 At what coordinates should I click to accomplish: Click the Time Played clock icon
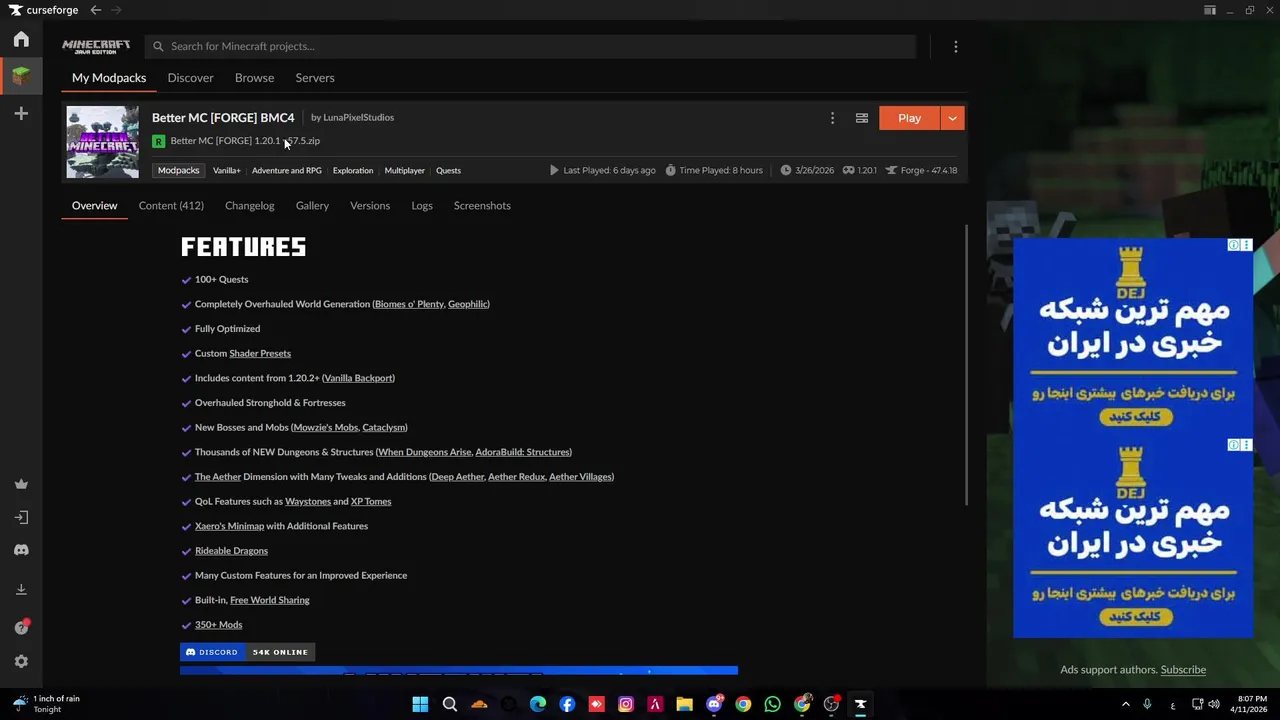pyautogui.click(x=670, y=170)
